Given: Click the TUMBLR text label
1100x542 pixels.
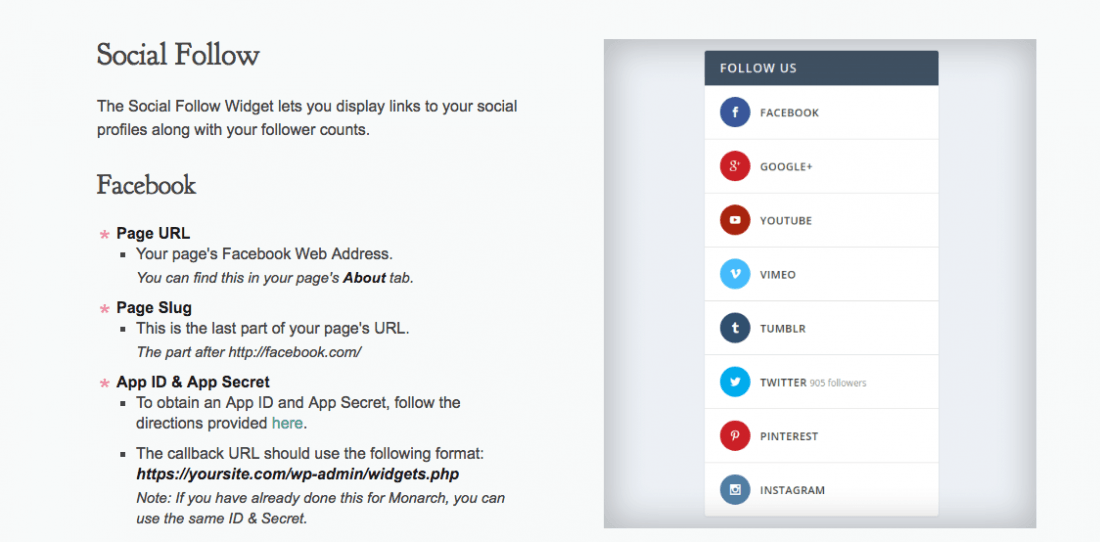Looking at the screenshot, I should [x=781, y=329].
